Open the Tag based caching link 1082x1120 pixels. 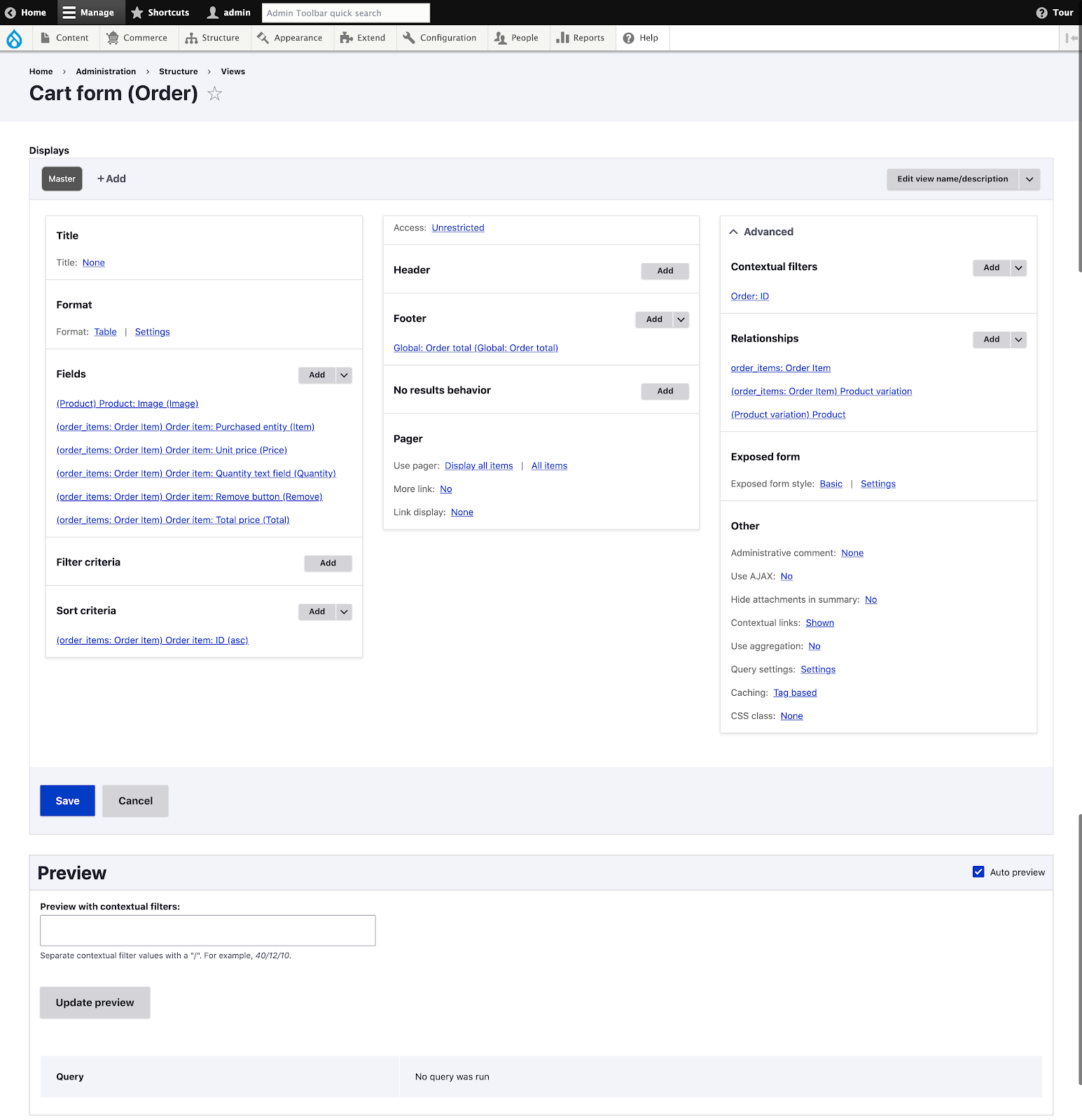[795, 693]
